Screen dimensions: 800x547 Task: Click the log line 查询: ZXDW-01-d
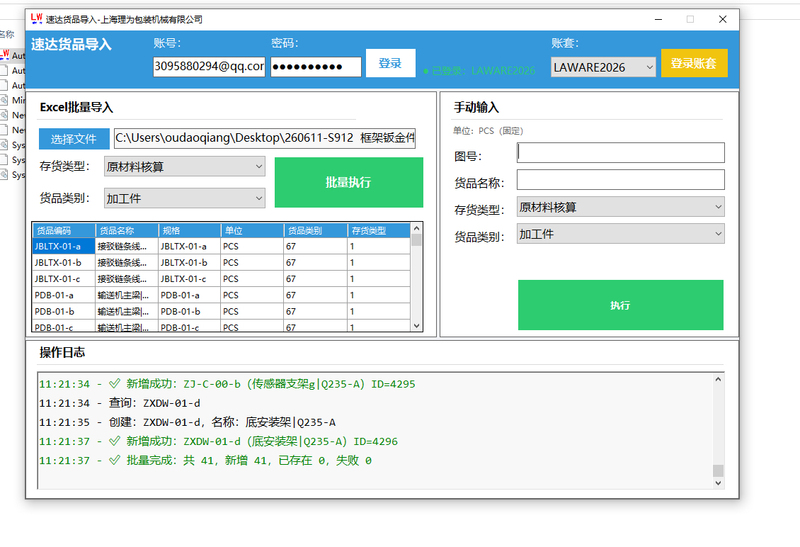[119, 403]
